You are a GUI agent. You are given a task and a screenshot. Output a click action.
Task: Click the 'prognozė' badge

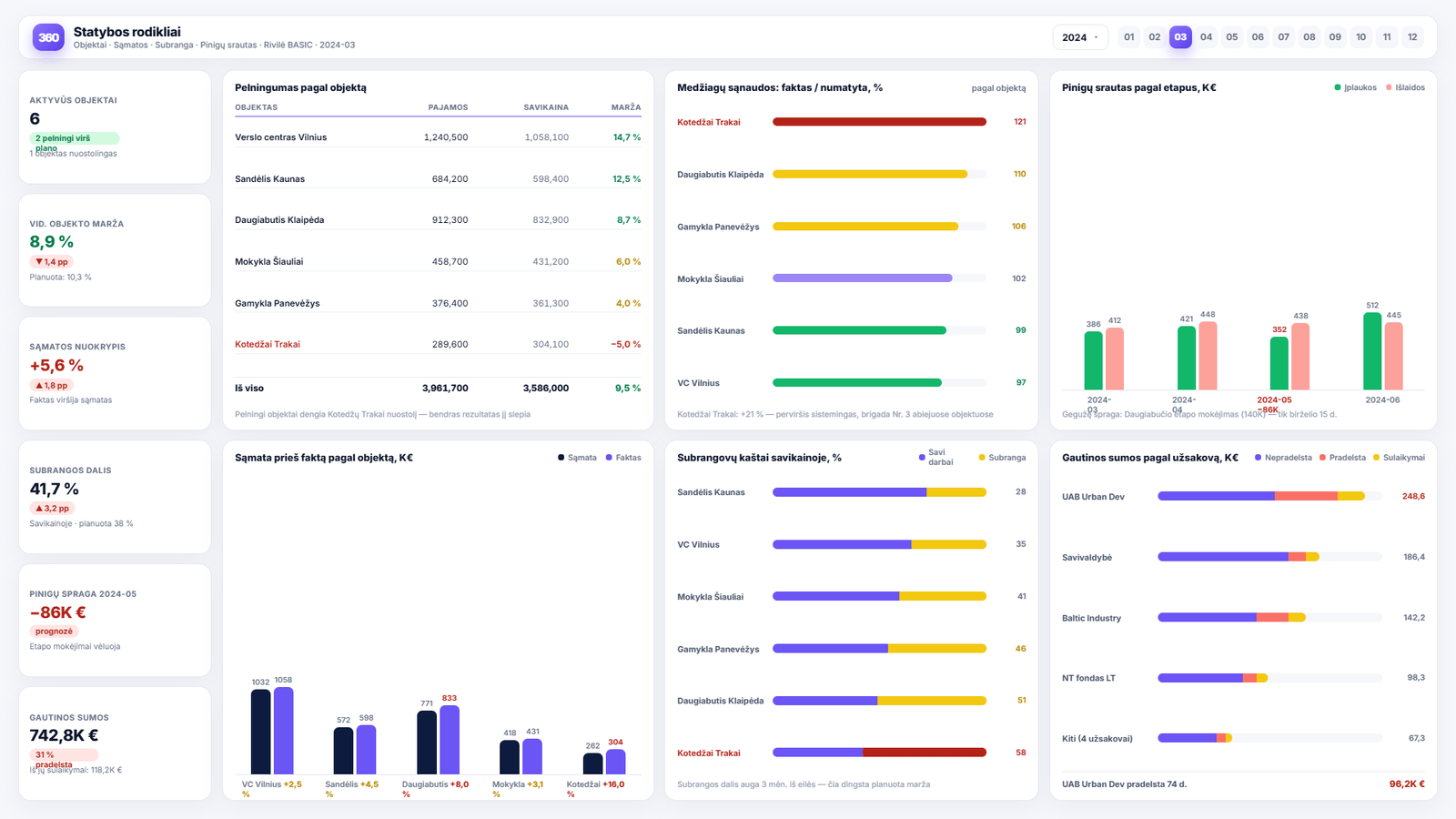(x=54, y=632)
